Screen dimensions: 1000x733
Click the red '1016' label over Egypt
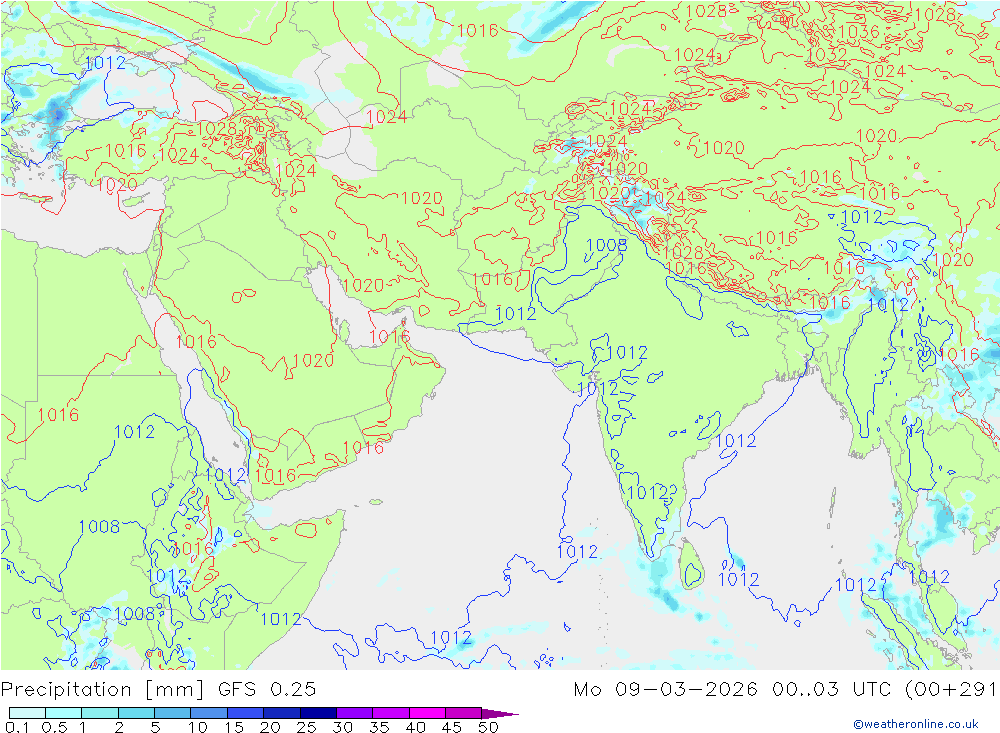[58, 415]
